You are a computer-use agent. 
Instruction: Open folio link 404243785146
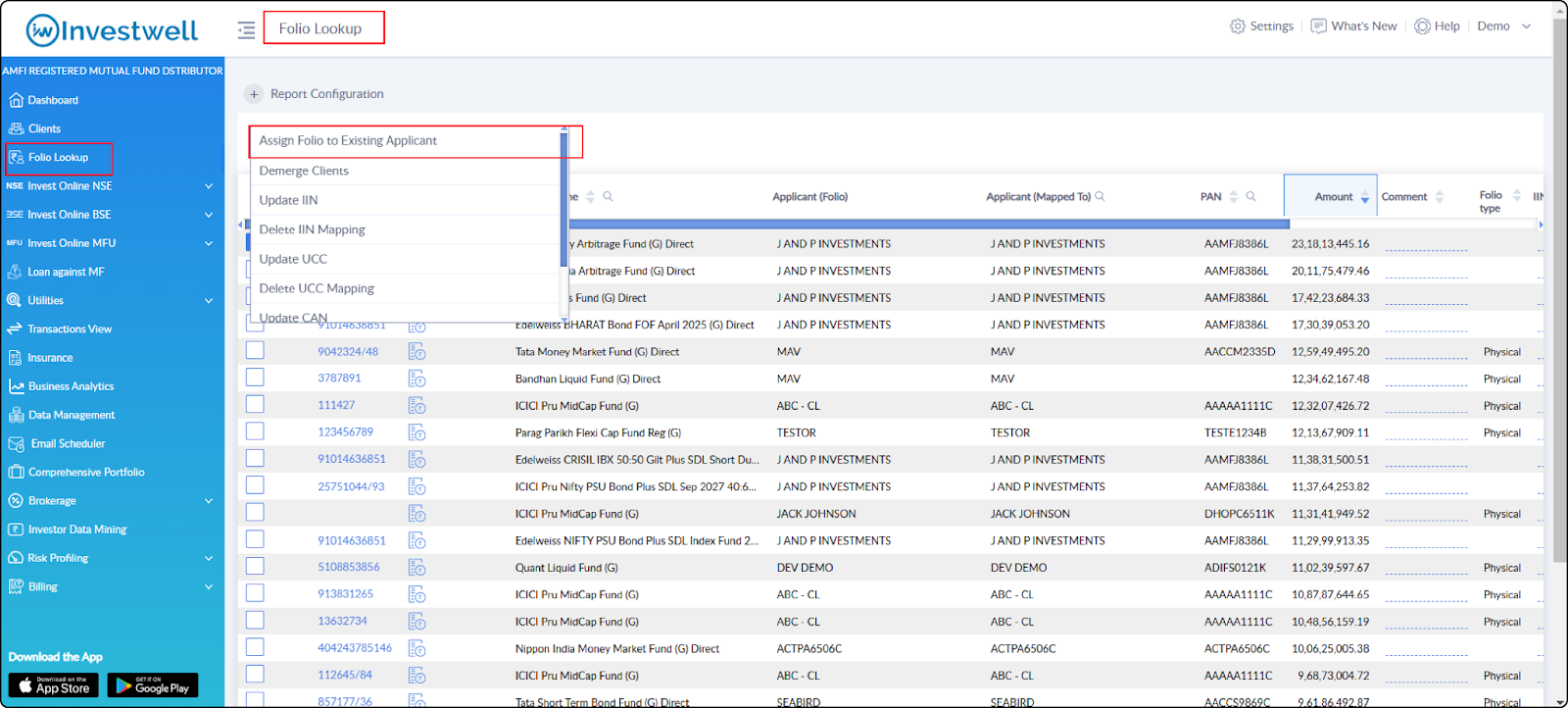(355, 648)
